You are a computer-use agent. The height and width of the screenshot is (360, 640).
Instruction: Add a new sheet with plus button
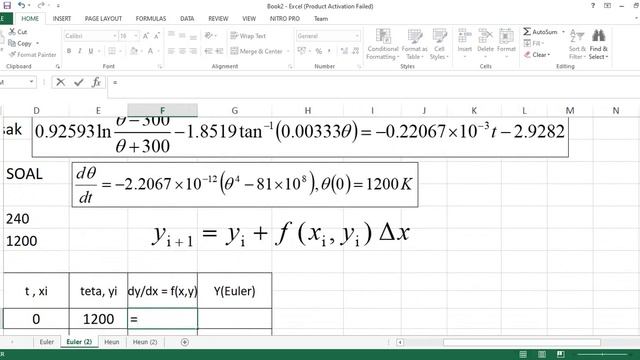184,342
